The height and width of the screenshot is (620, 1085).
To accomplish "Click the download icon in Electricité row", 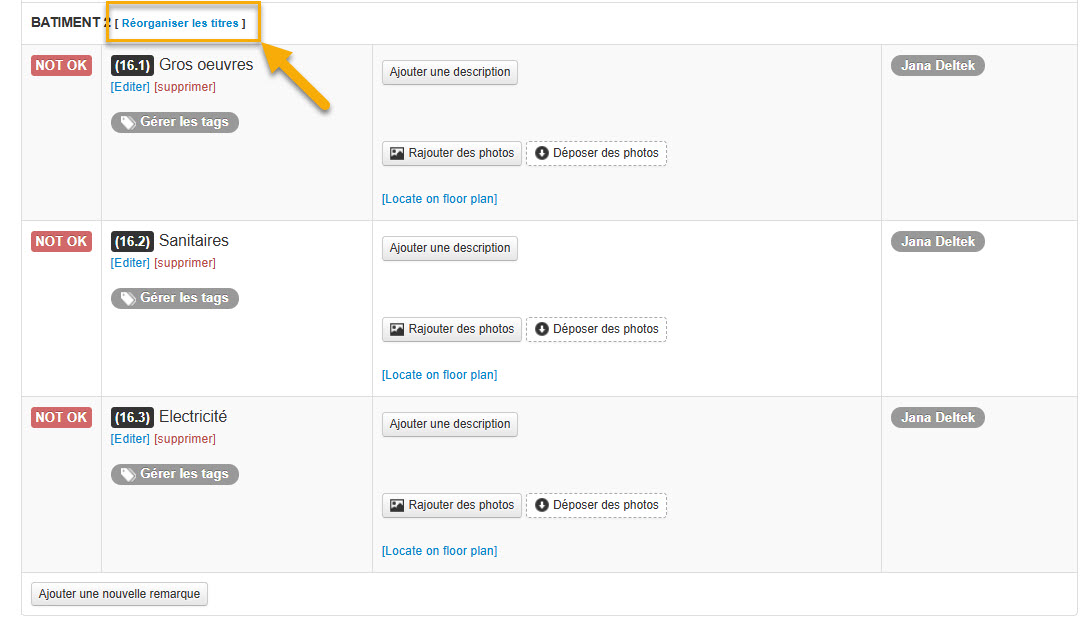I will tap(542, 505).
